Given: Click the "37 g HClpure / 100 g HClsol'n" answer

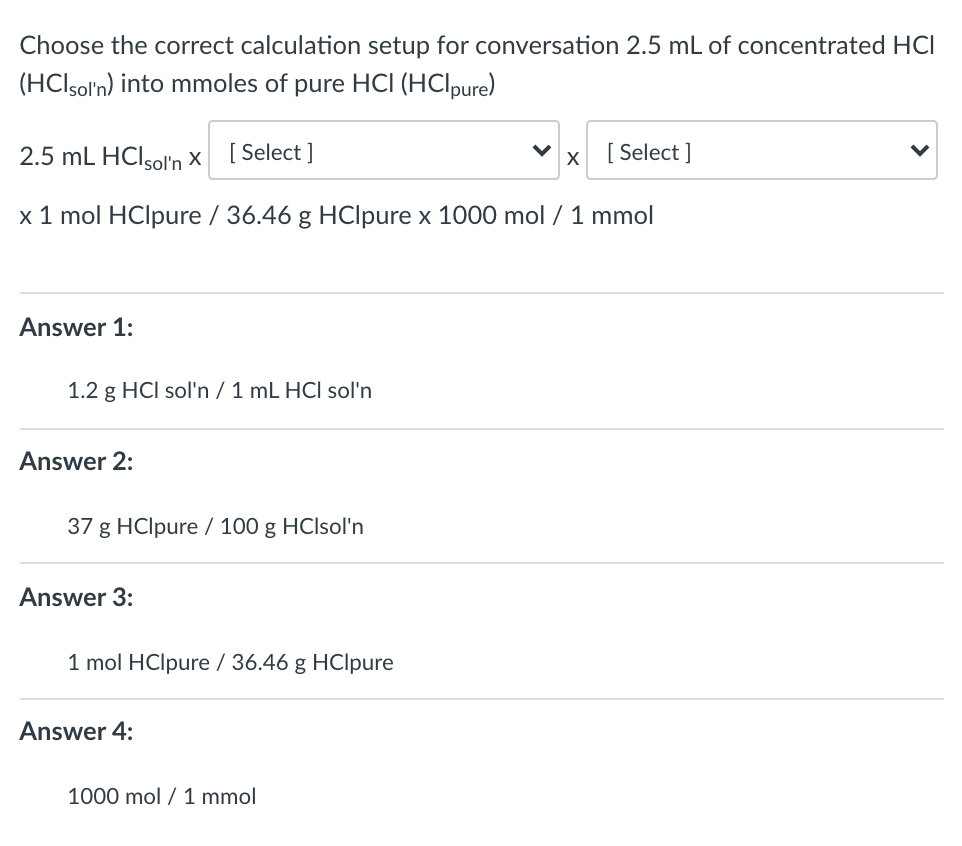Looking at the screenshot, I should 215,526.
